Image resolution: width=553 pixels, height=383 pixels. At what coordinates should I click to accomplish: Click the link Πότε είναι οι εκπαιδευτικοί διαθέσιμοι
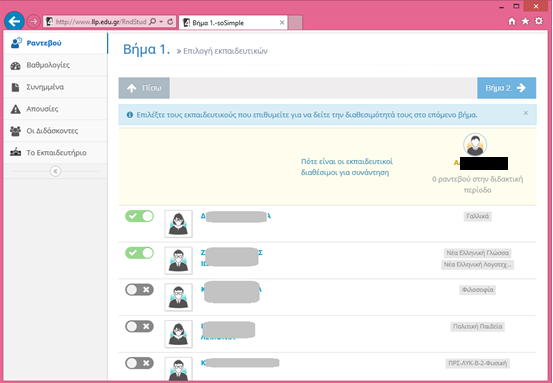[346, 167]
